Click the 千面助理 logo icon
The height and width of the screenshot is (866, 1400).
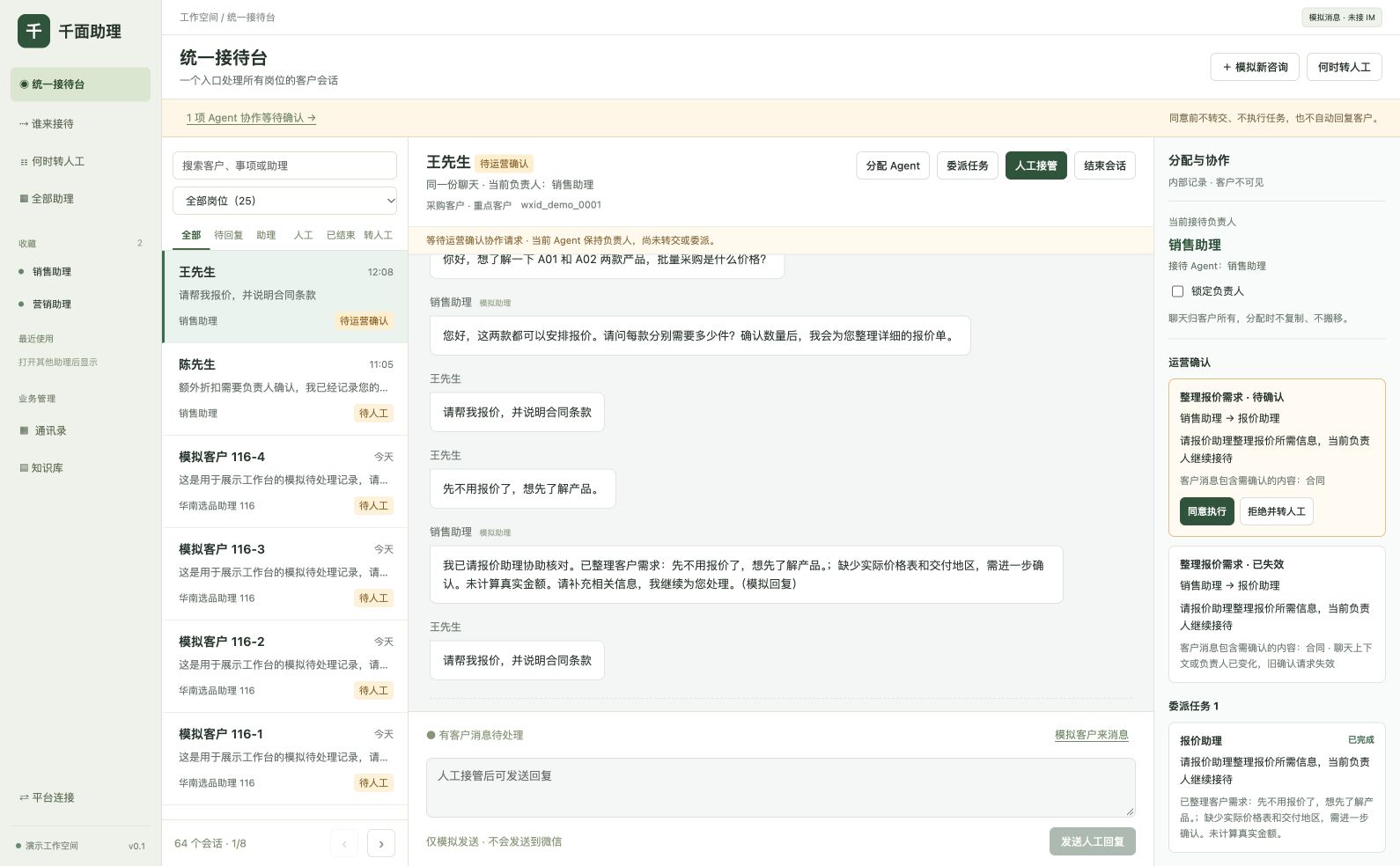(33, 31)
